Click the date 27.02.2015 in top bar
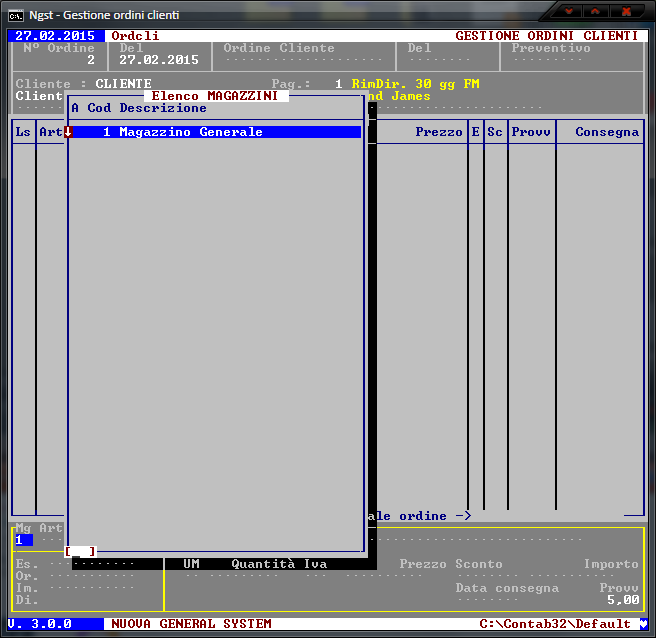This screenshot has width=656, height=638. [x=55, y=36]
